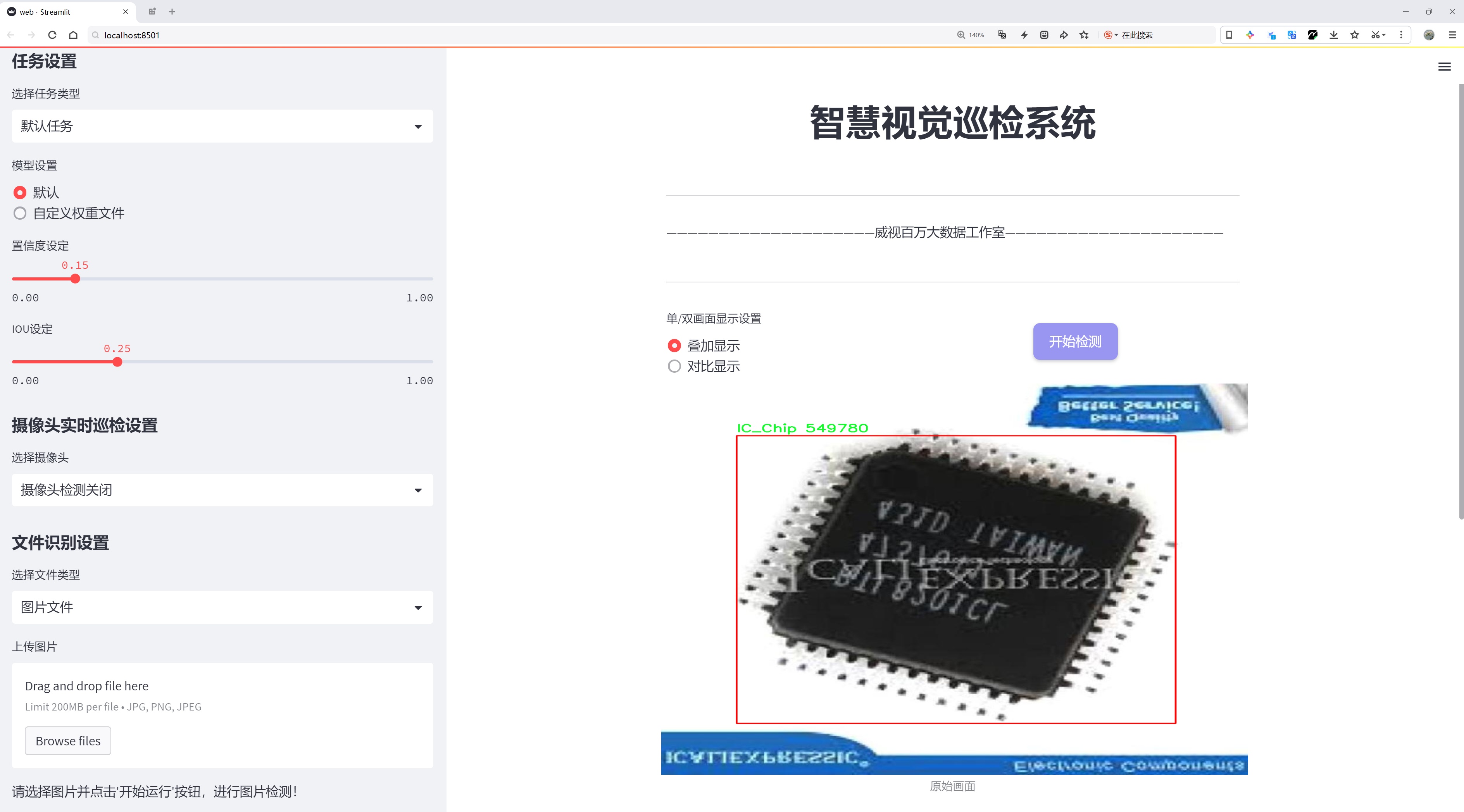Click the 摄像头实时巡检设置 heading
The height and width of the screenshot is (812, 1464).
point(84,425)
